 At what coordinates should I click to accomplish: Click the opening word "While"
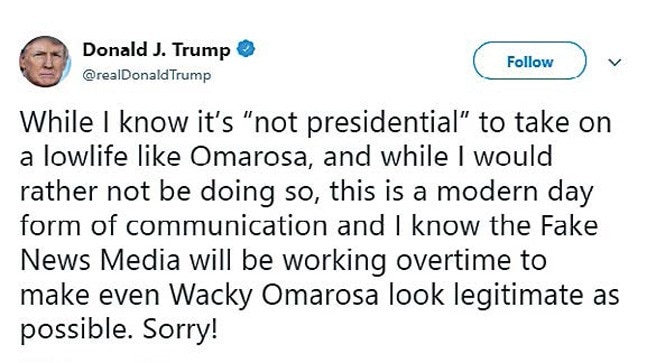coord(57,123)
